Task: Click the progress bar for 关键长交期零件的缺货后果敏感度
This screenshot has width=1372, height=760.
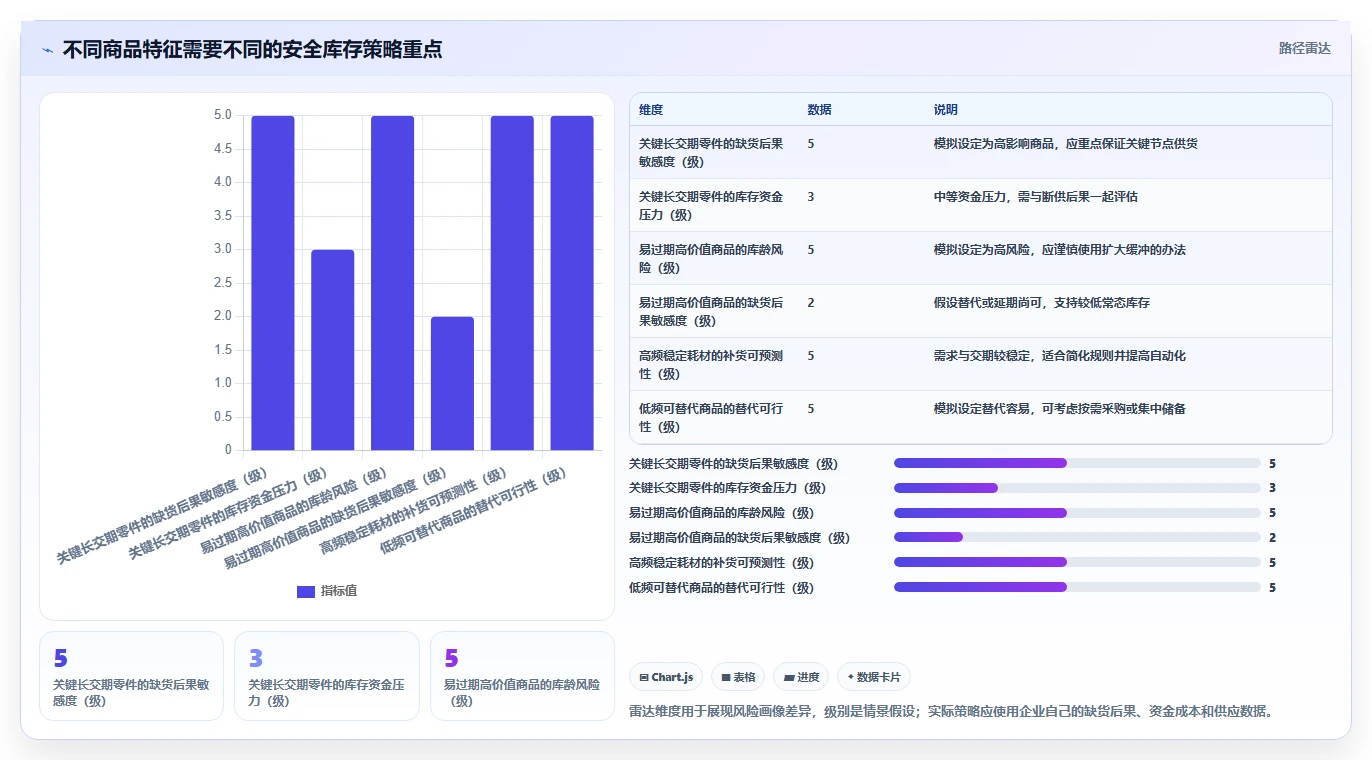Action: tap(1077, 463)
